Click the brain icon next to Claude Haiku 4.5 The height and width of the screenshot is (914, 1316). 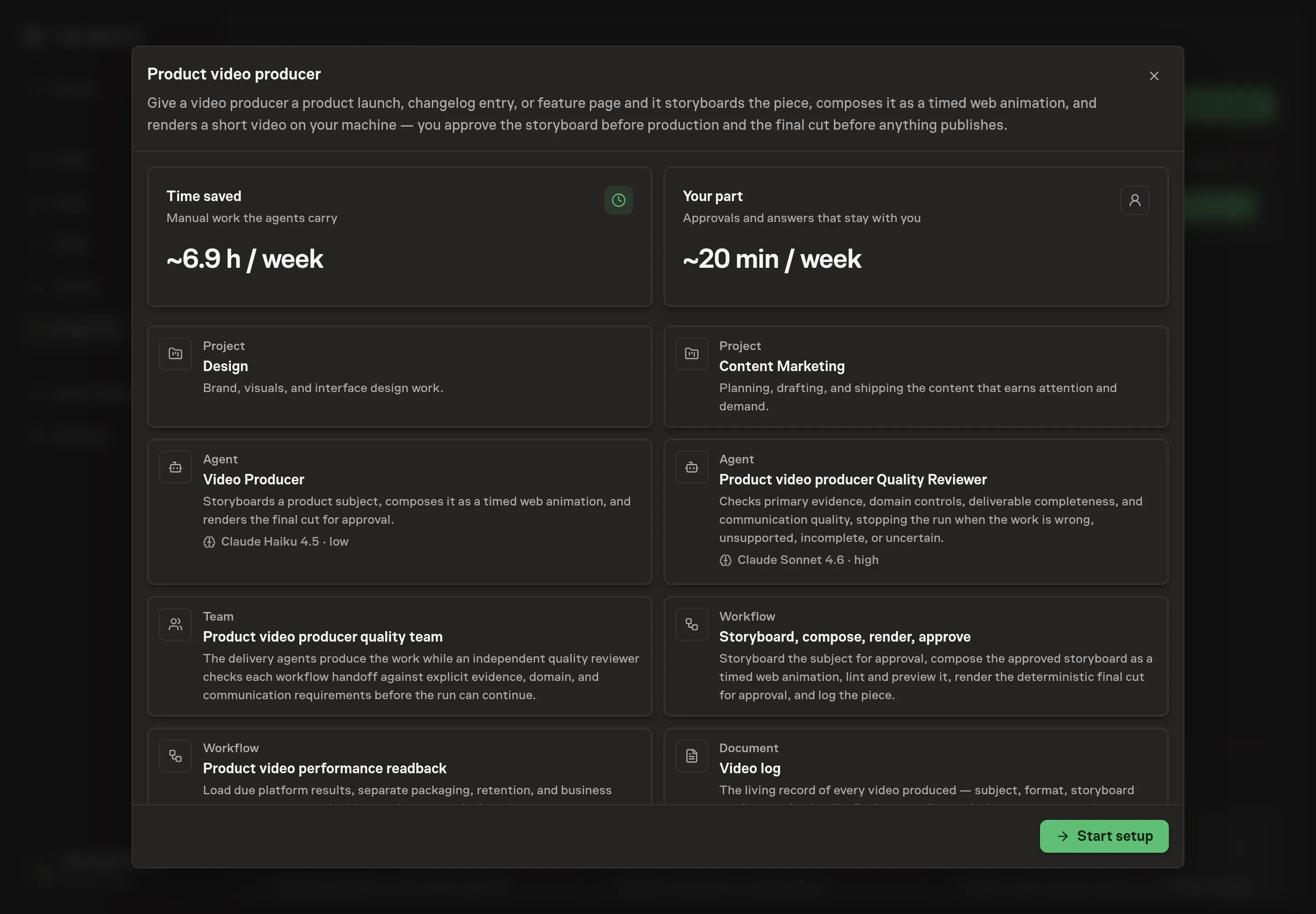209,542
